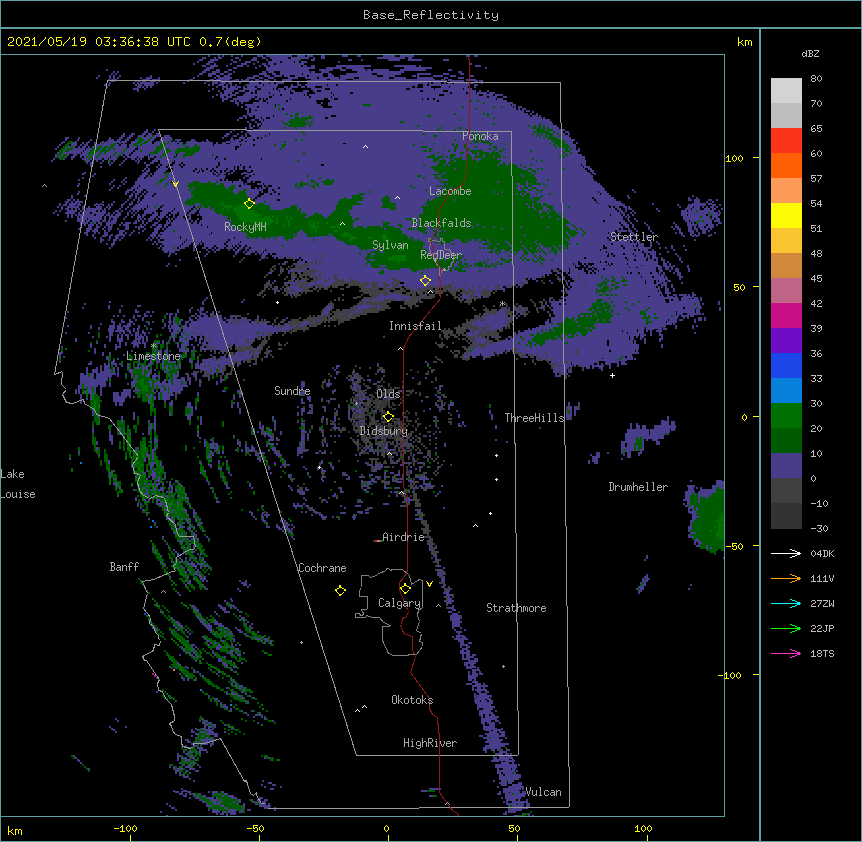
Task: Click the yellow marker inside Calgary outline
Action: point(405,589)
